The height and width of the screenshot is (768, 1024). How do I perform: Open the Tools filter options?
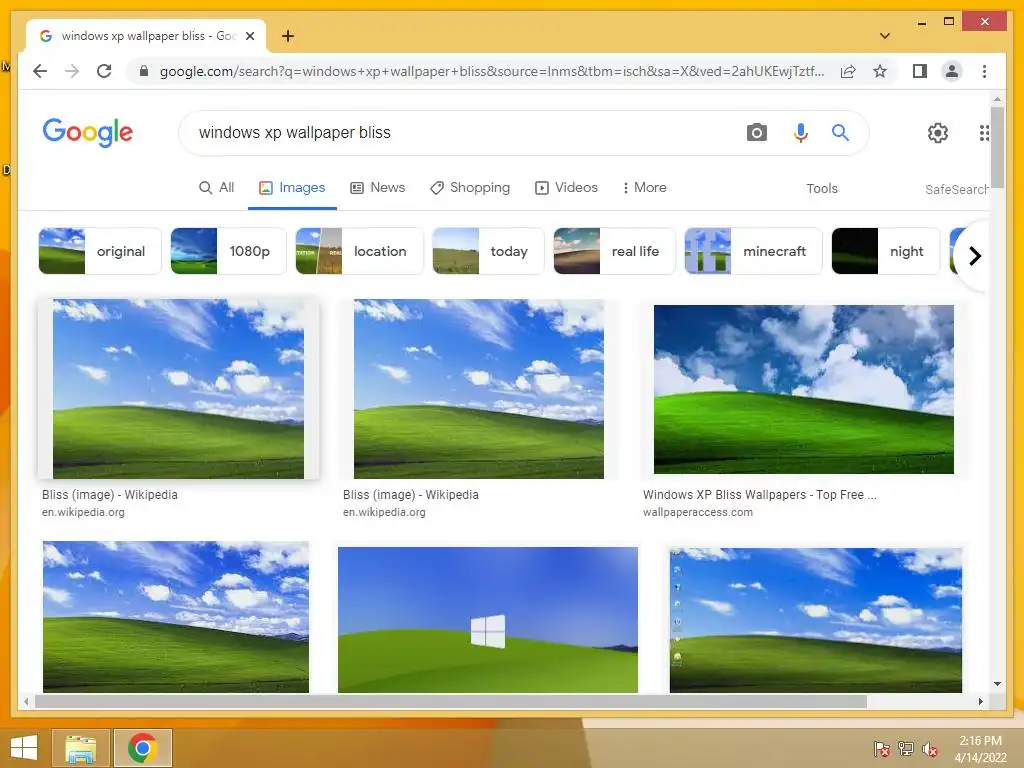(822, 188)
